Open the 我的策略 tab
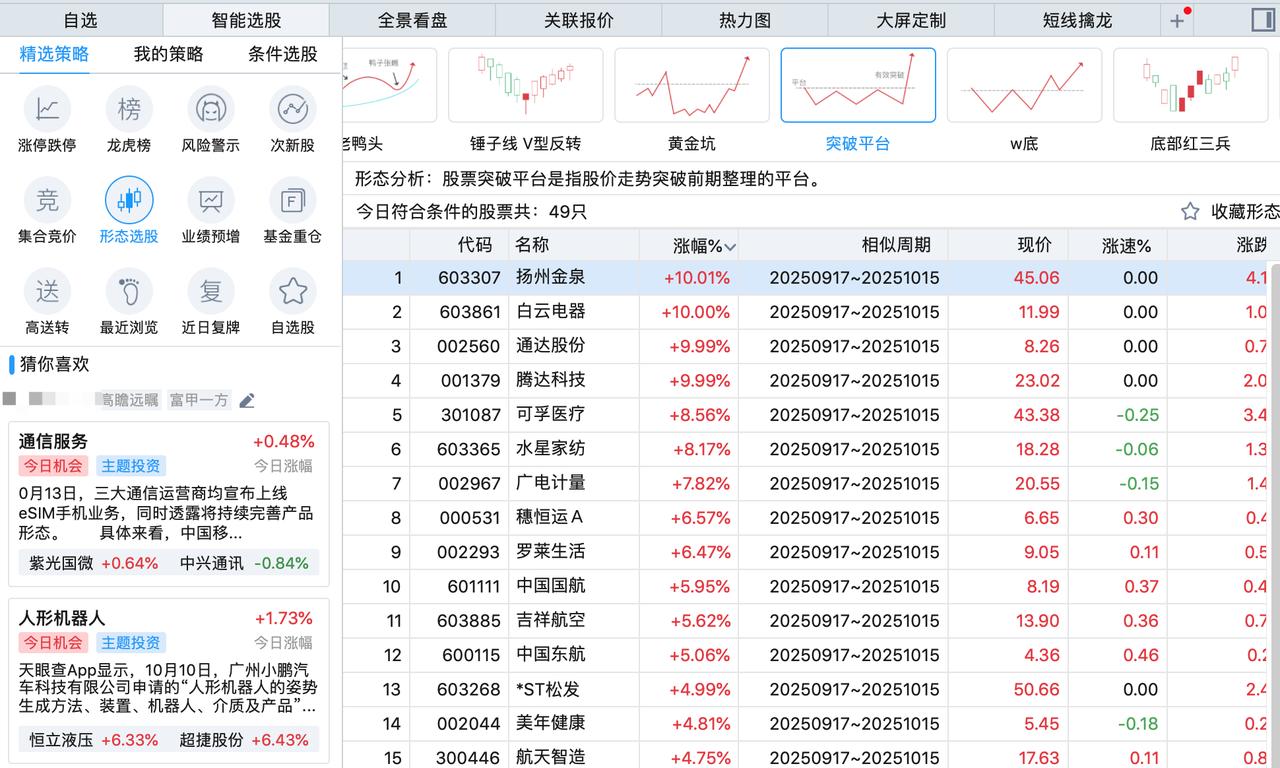Screen dimensions: 1280x768 [169, 54]
